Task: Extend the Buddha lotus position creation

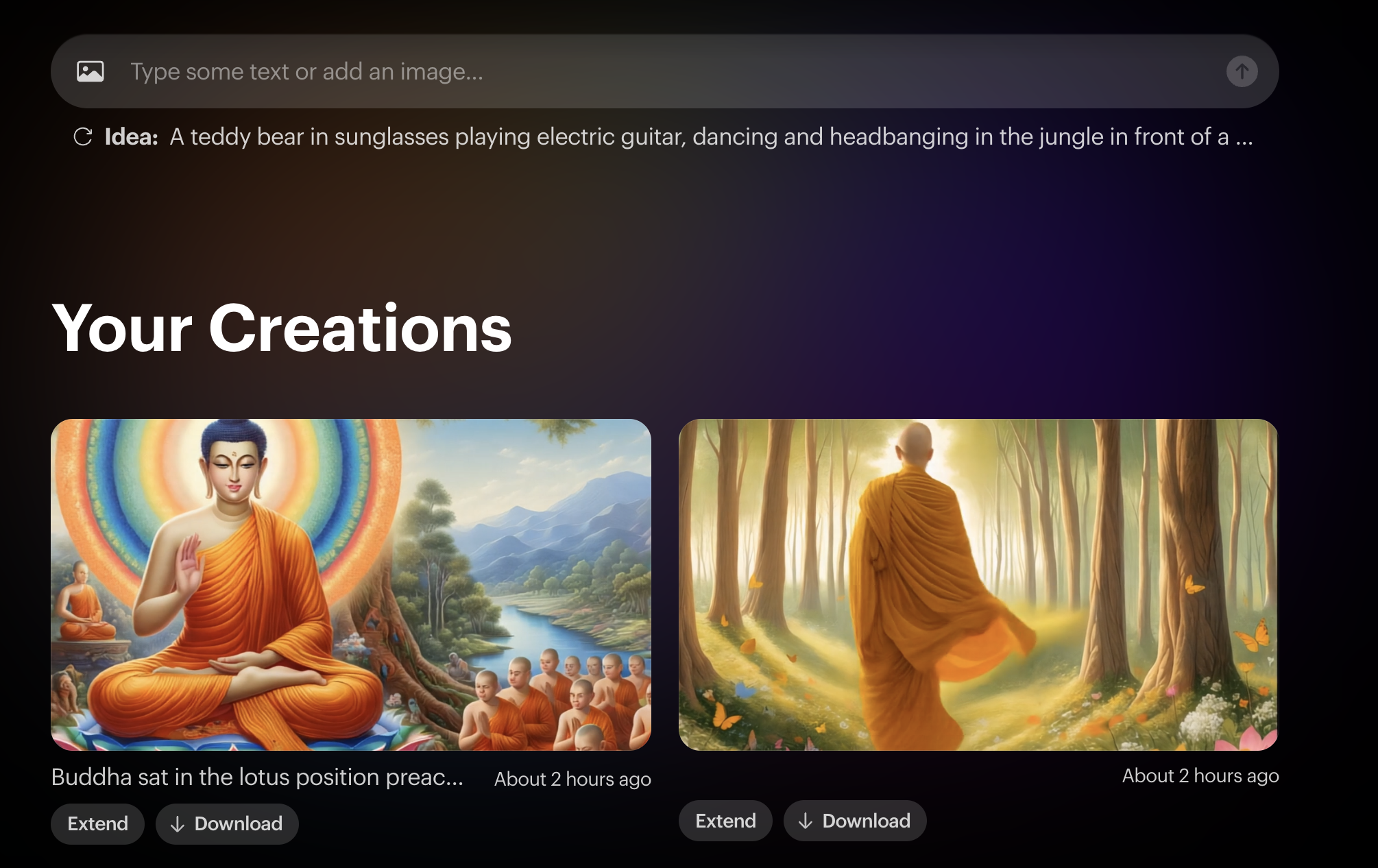Action: [97, 823]
